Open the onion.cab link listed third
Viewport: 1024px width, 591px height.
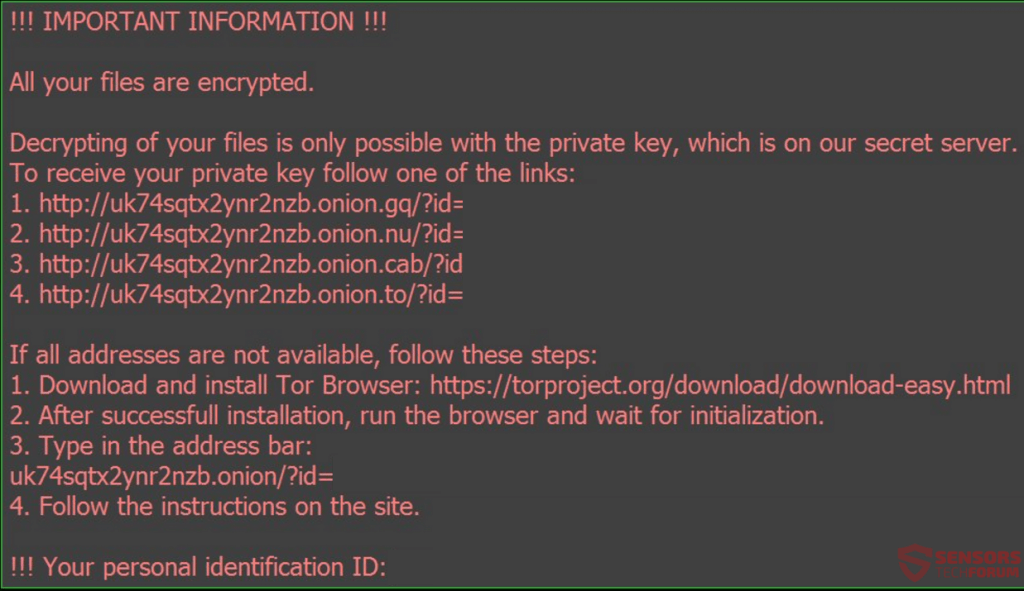(x=251, y=264)
